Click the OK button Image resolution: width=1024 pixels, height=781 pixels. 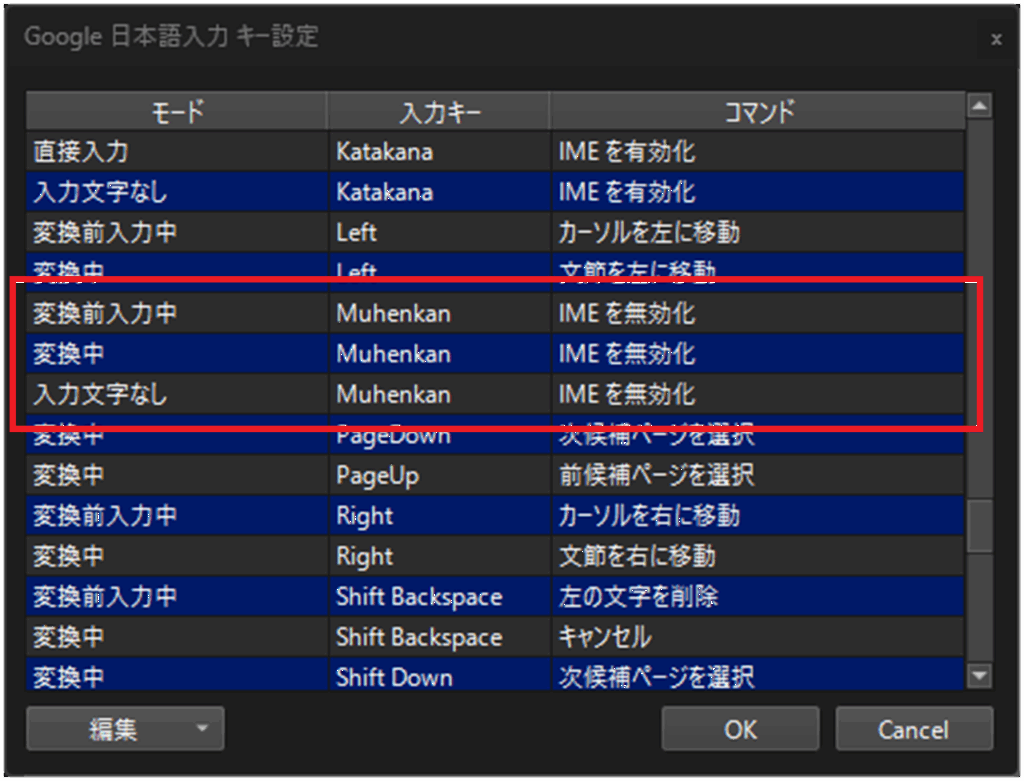[x=740, y=729]
